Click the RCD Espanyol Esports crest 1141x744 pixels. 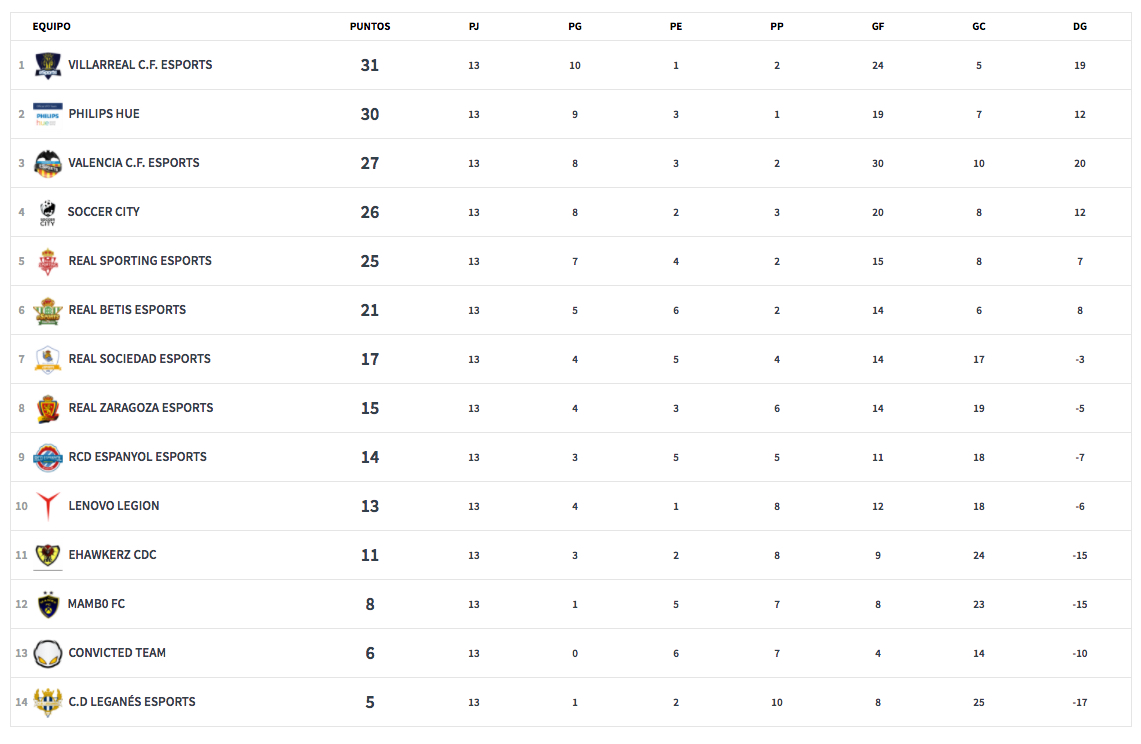48,457
